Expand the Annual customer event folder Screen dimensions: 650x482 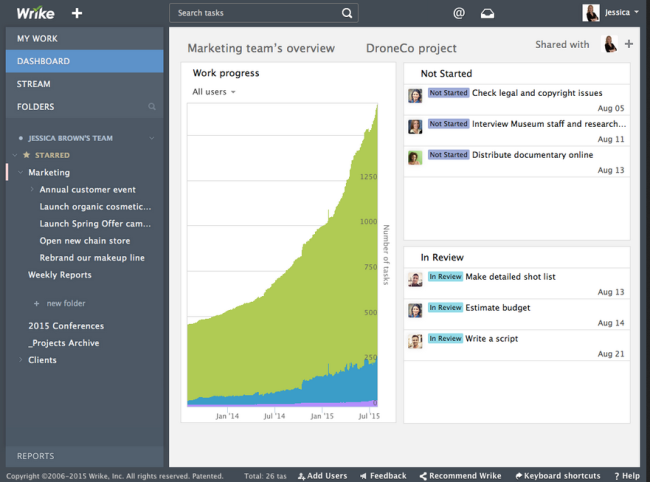[x=32, y=189]
